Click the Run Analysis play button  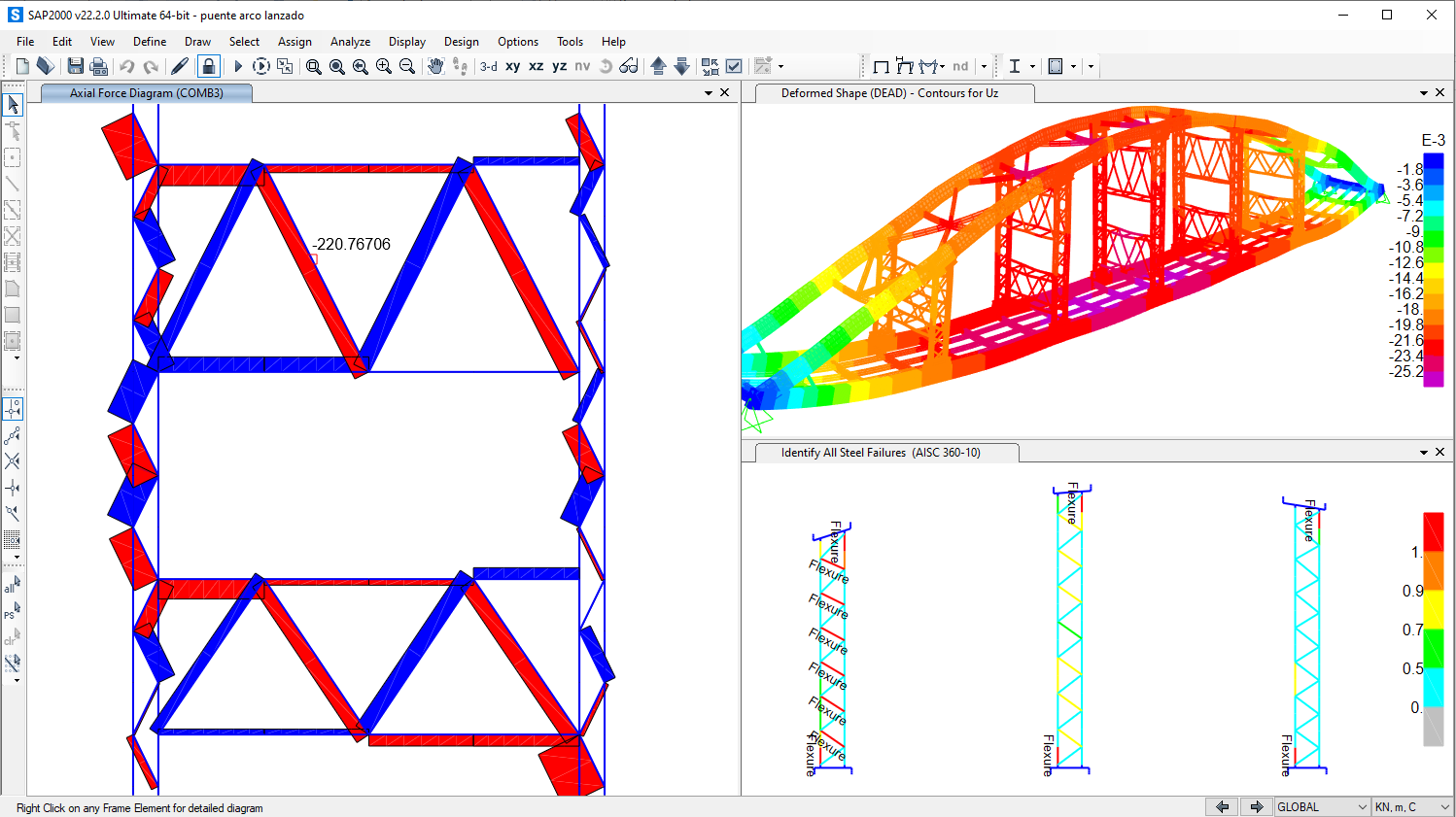click(x=237, y=66)
